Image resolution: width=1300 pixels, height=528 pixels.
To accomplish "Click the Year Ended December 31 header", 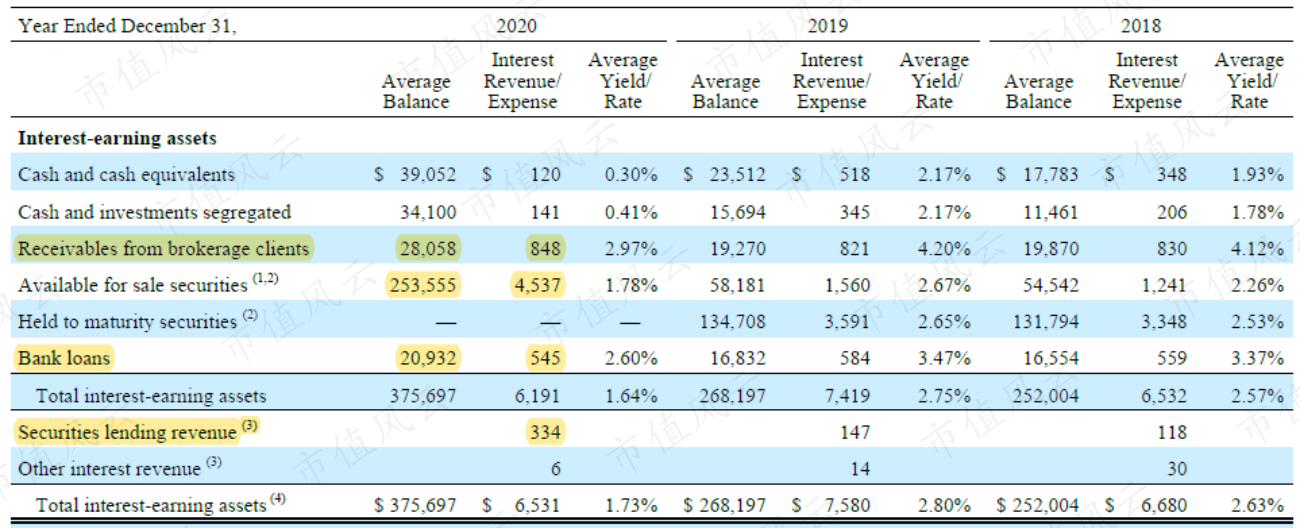I will (127, 26).
